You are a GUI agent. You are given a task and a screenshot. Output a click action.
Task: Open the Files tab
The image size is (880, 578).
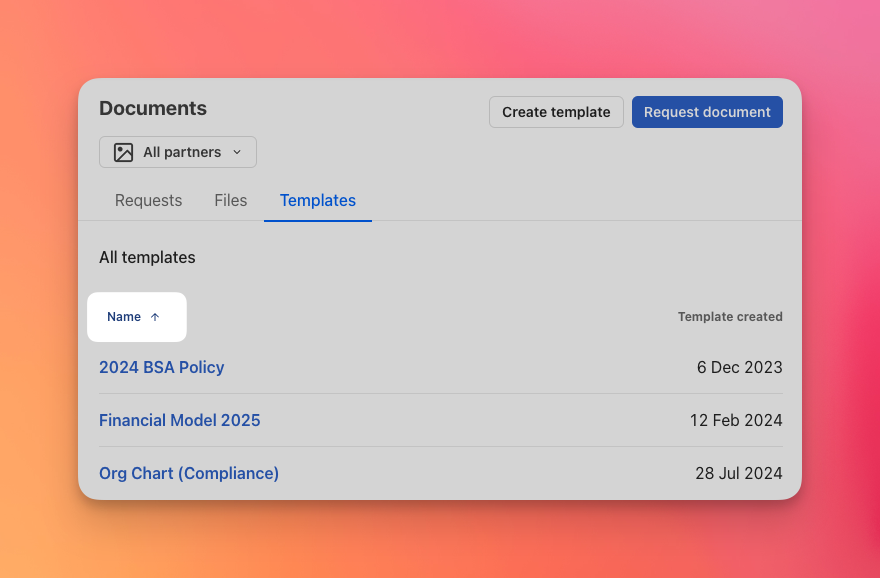coord(230,200)
